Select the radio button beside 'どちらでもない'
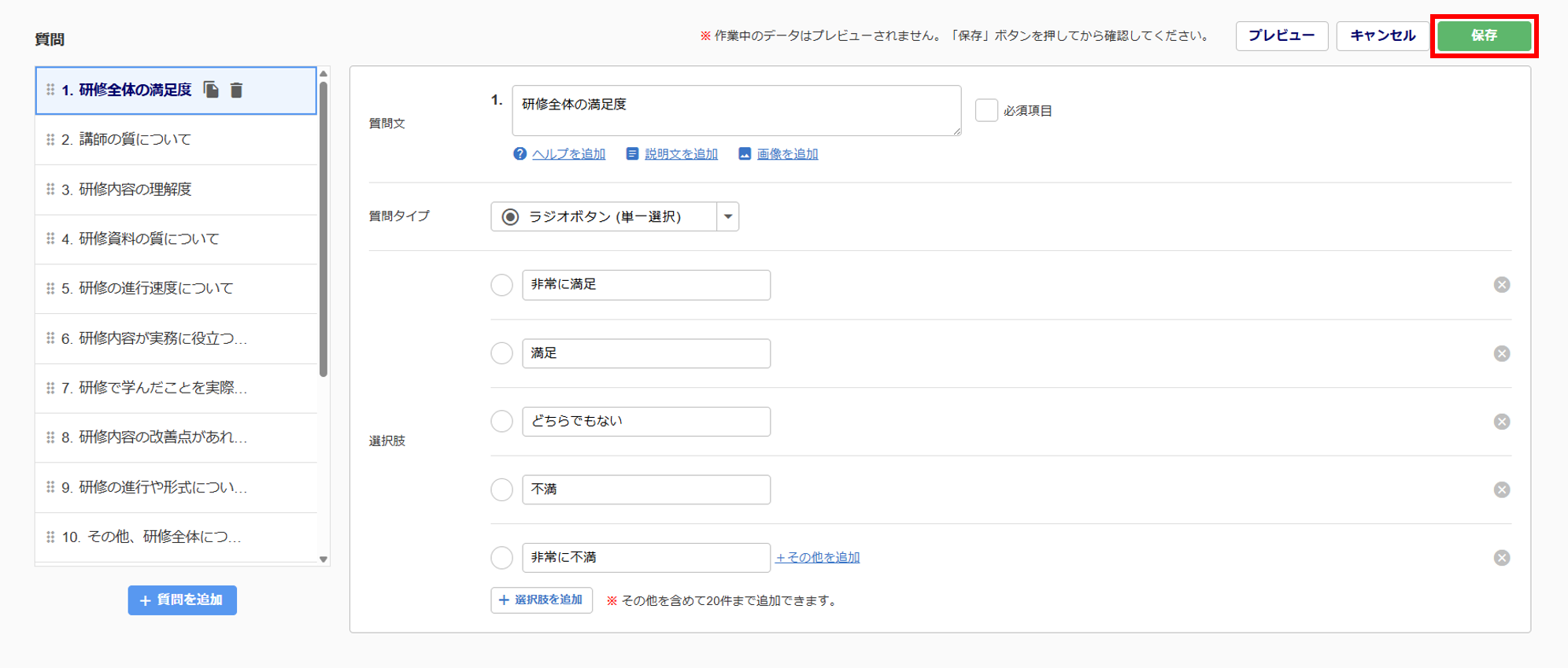The height and width of the screenshot is (668, 1568). click(501, 421)
